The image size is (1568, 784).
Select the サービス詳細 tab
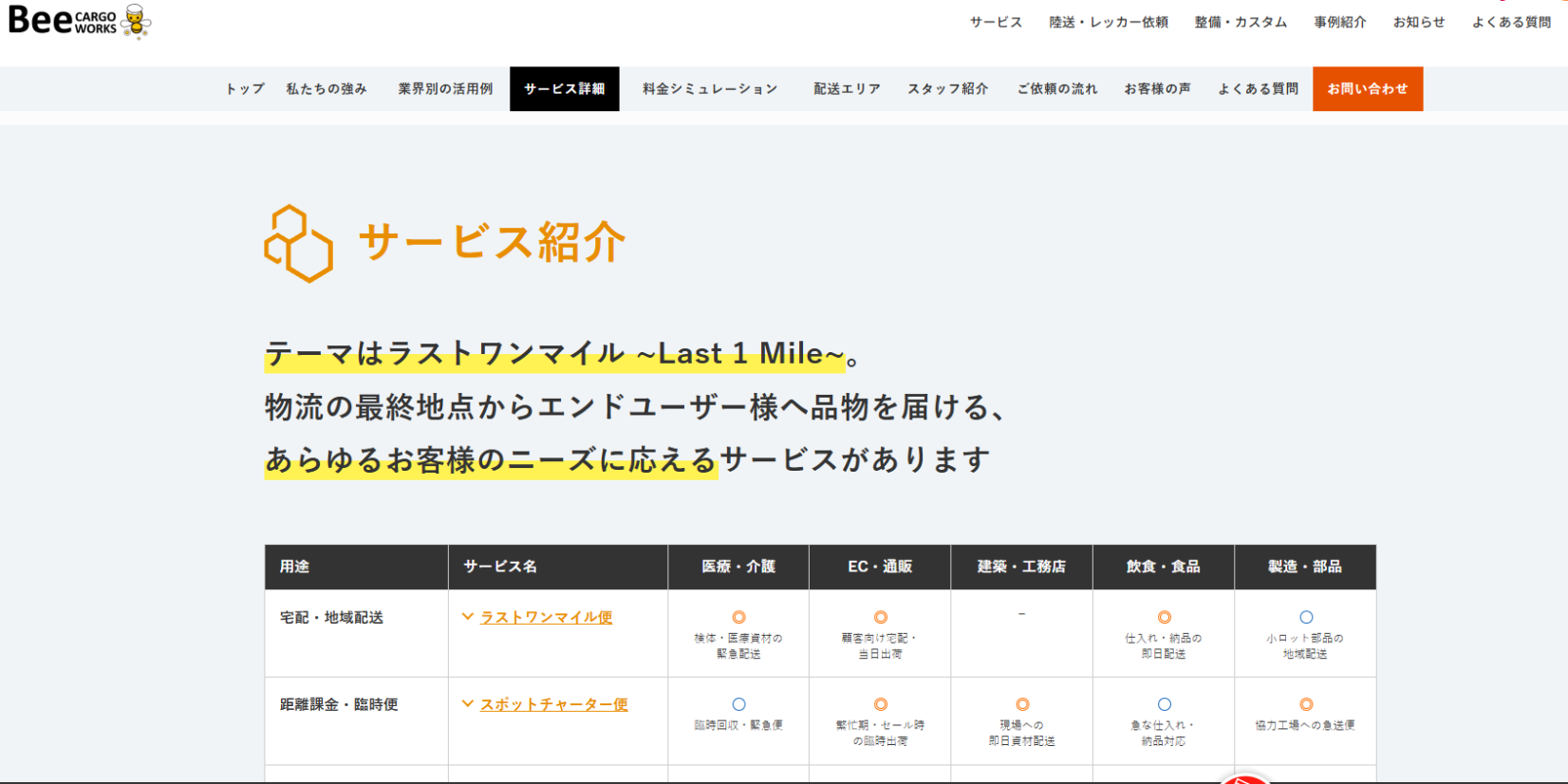(564, 89)
